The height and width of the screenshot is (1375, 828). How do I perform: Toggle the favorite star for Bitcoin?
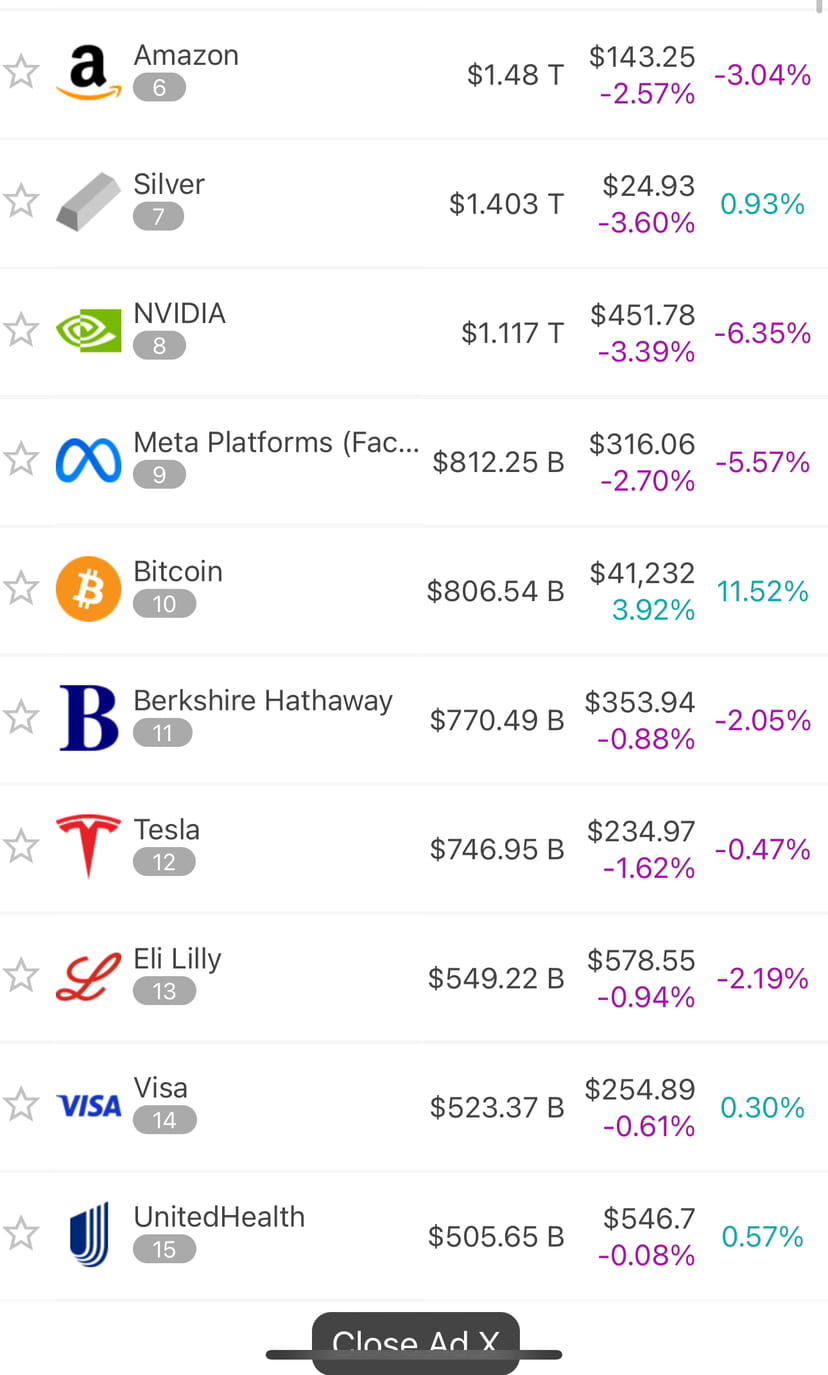click(x=21, y=589)
